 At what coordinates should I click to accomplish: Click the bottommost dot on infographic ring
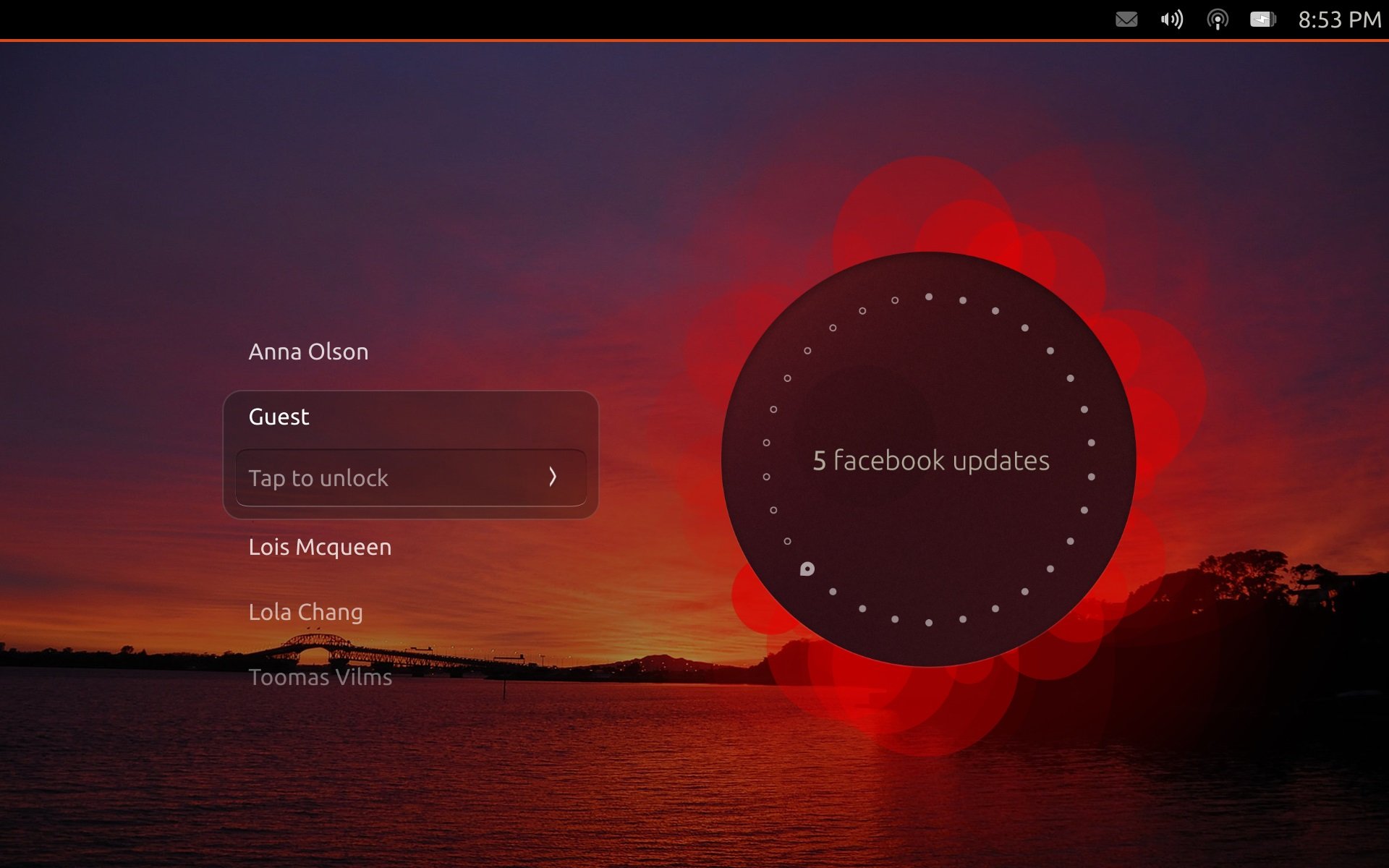(x=929, y=623)
